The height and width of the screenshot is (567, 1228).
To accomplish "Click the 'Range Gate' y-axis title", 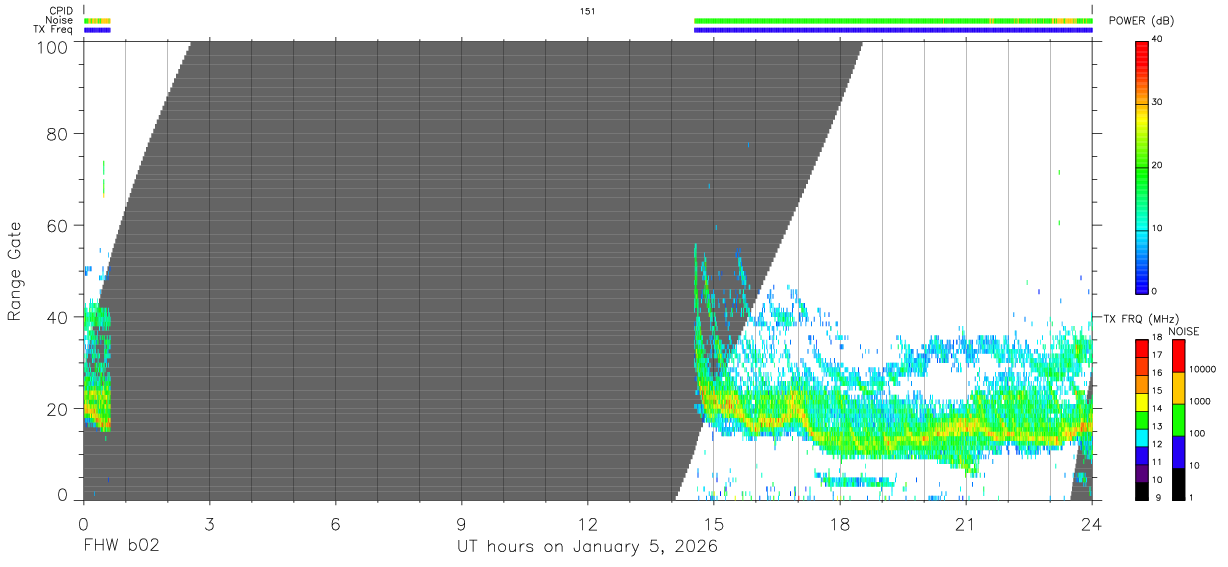I will (x=15, y=273).
